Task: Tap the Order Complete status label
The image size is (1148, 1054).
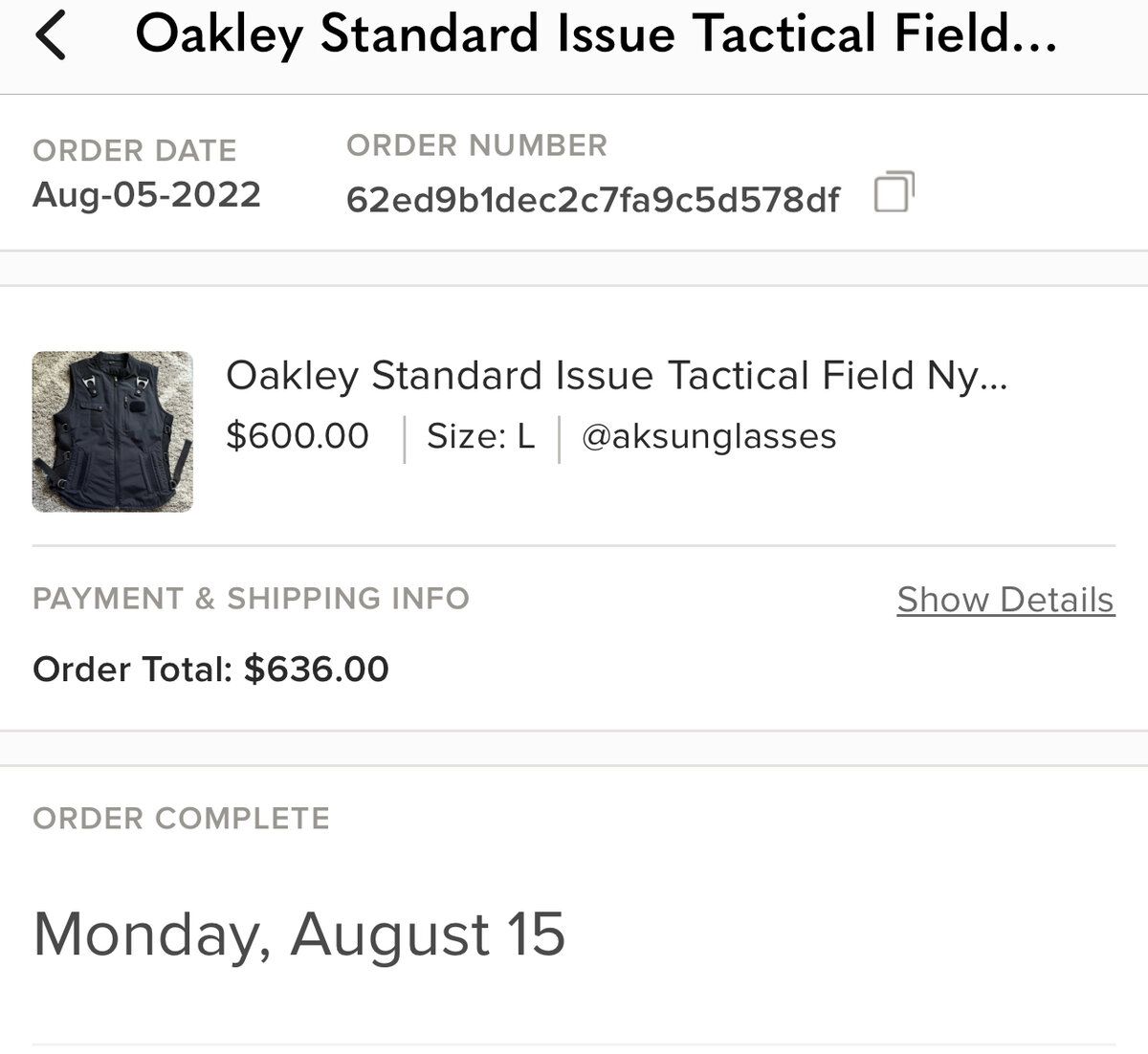Action: [181, 819]
